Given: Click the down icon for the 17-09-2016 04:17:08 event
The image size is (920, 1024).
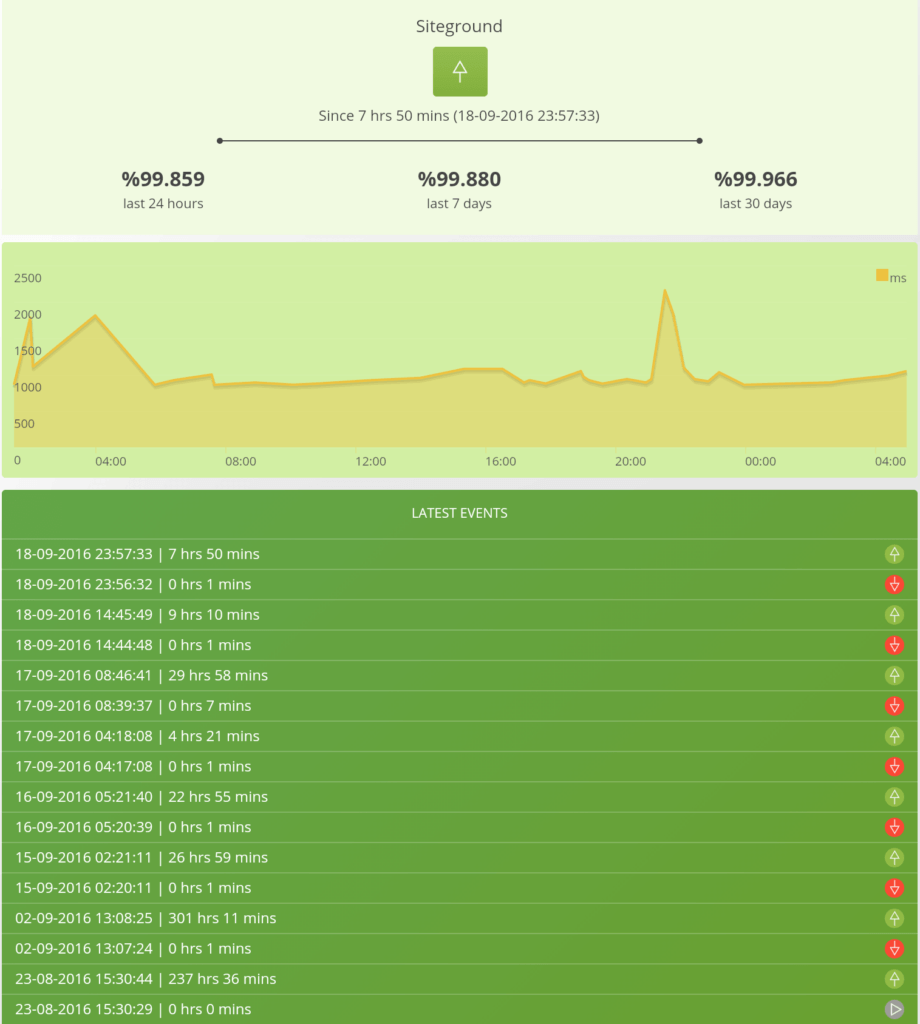Looking at the screenshot, I should [x=895, y=767].
